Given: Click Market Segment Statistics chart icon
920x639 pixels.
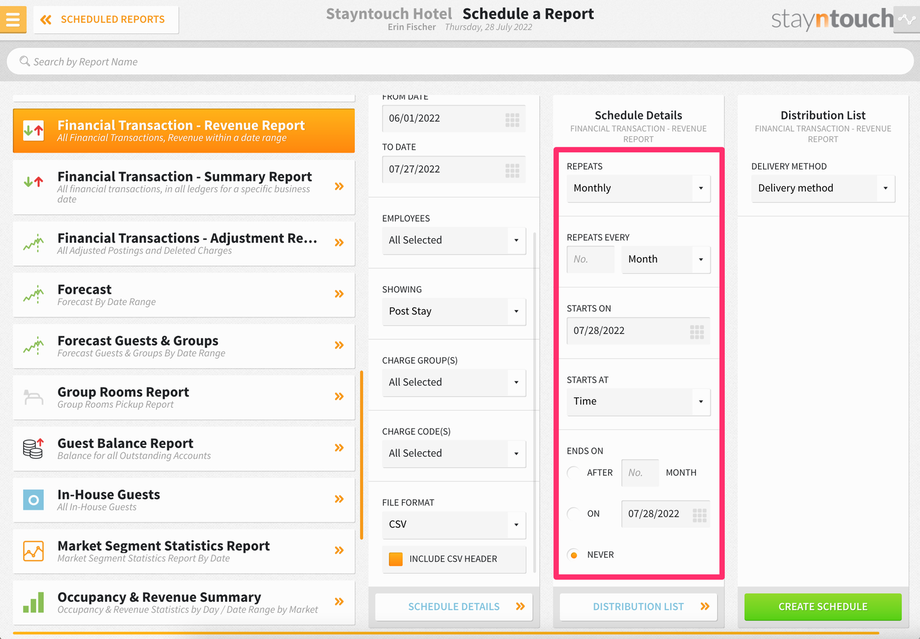Looking at the screenshot, I should (x=33, y=551).
